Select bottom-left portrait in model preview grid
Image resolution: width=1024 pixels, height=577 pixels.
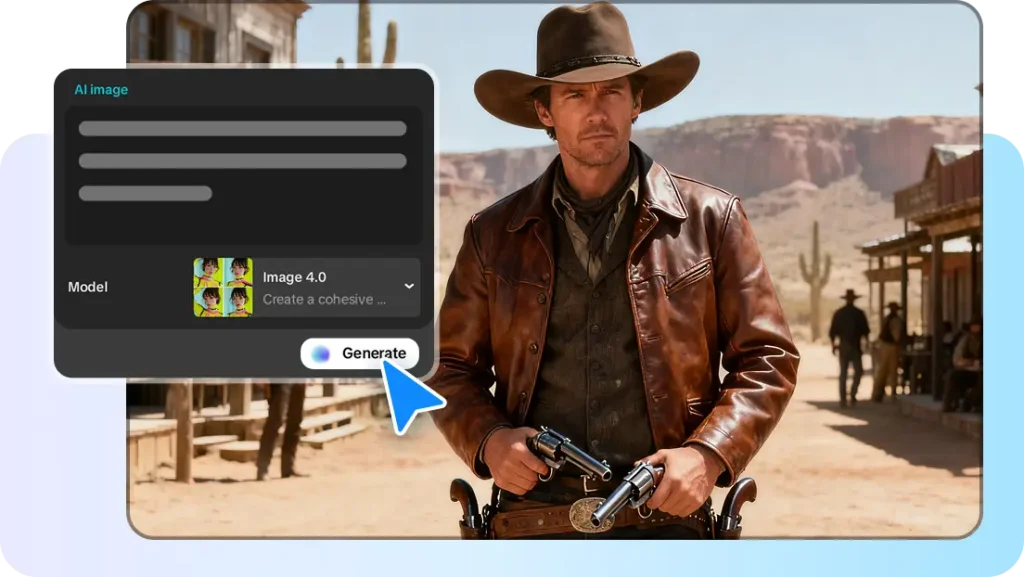(208, 302)
